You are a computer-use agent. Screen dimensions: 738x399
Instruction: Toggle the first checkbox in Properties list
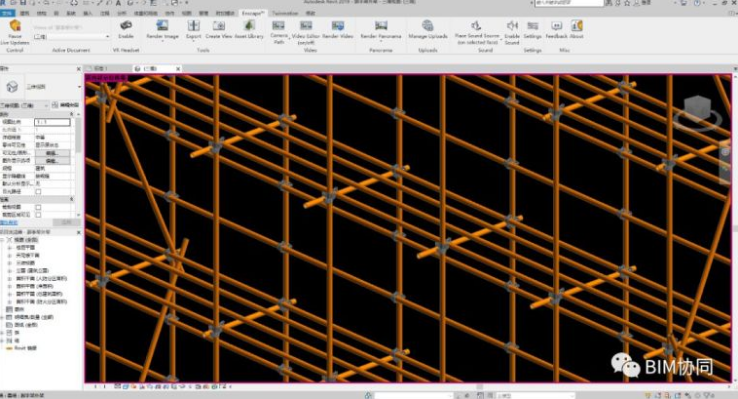click(x=38, y=192)
